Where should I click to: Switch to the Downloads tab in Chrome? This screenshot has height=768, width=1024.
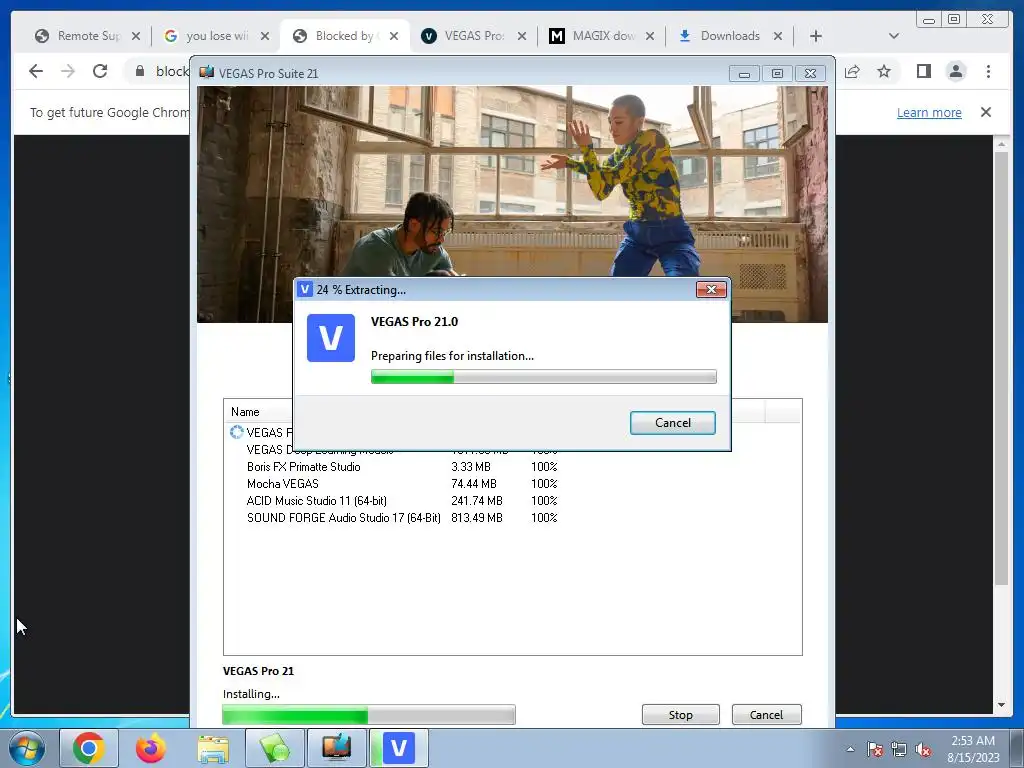(x=729, y=36)
